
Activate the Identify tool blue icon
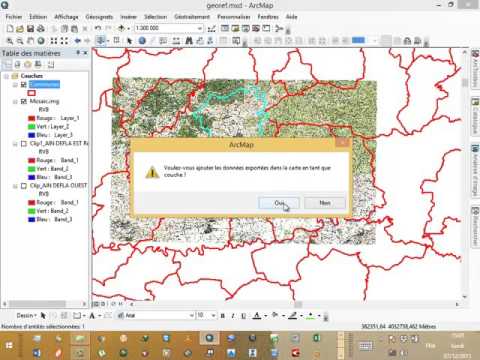142,41
